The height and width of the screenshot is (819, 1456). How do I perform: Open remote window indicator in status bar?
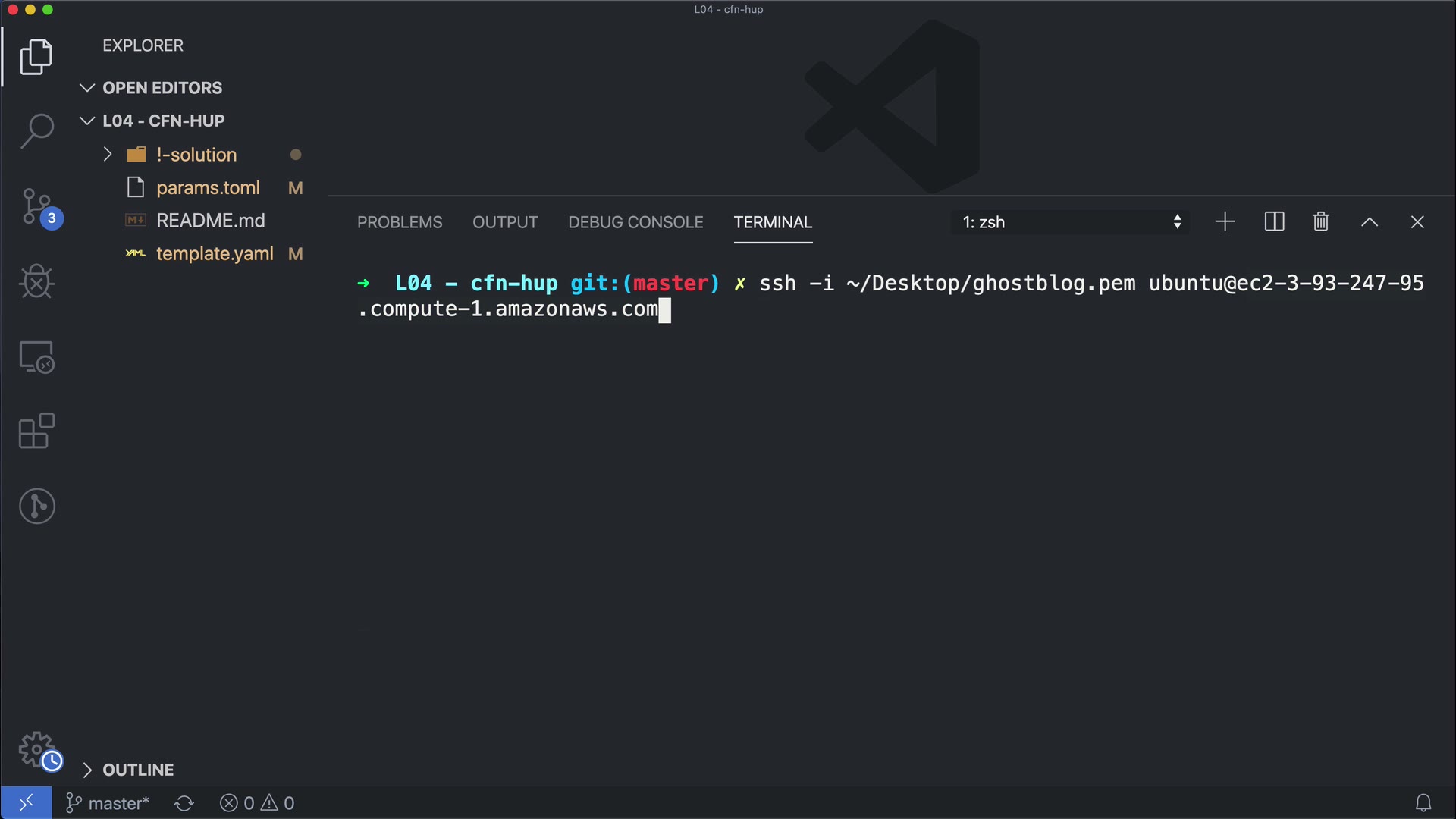(26, 803)
